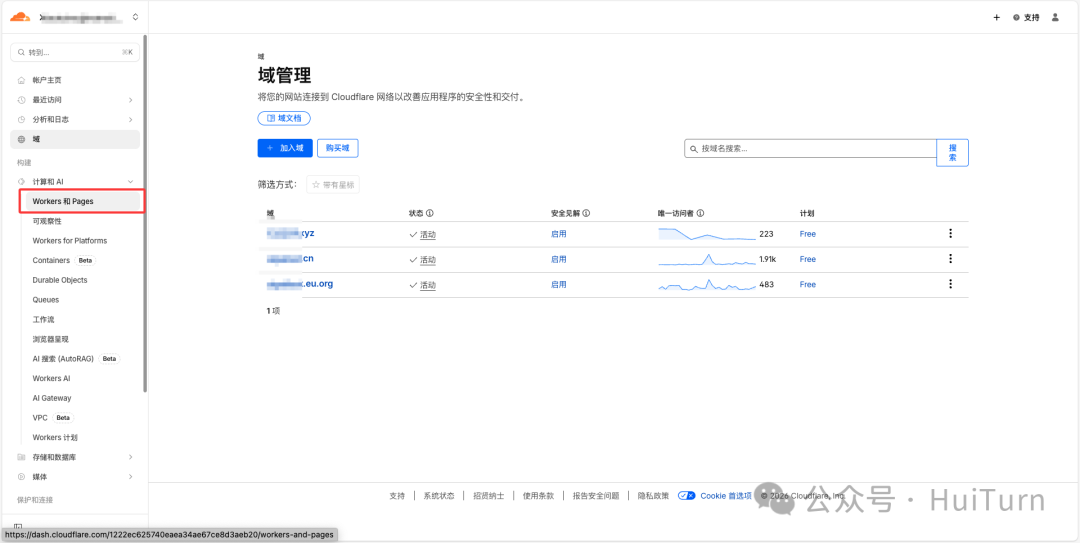This screenshot has width=1080, height=543.
Task: Click 活动 status in .eu.org row
Action: pos(428,285)
